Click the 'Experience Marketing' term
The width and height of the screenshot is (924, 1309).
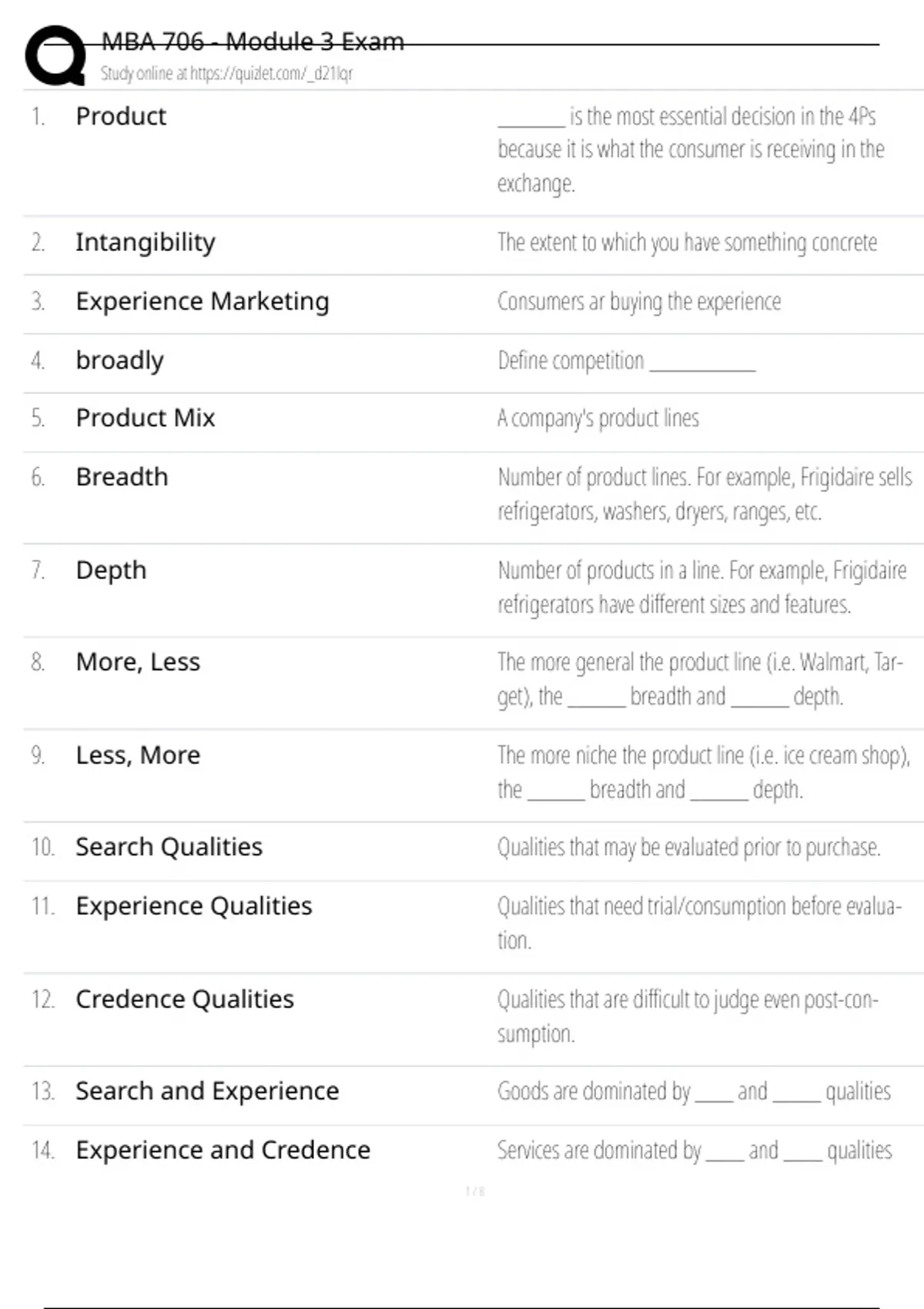point(203,301)
